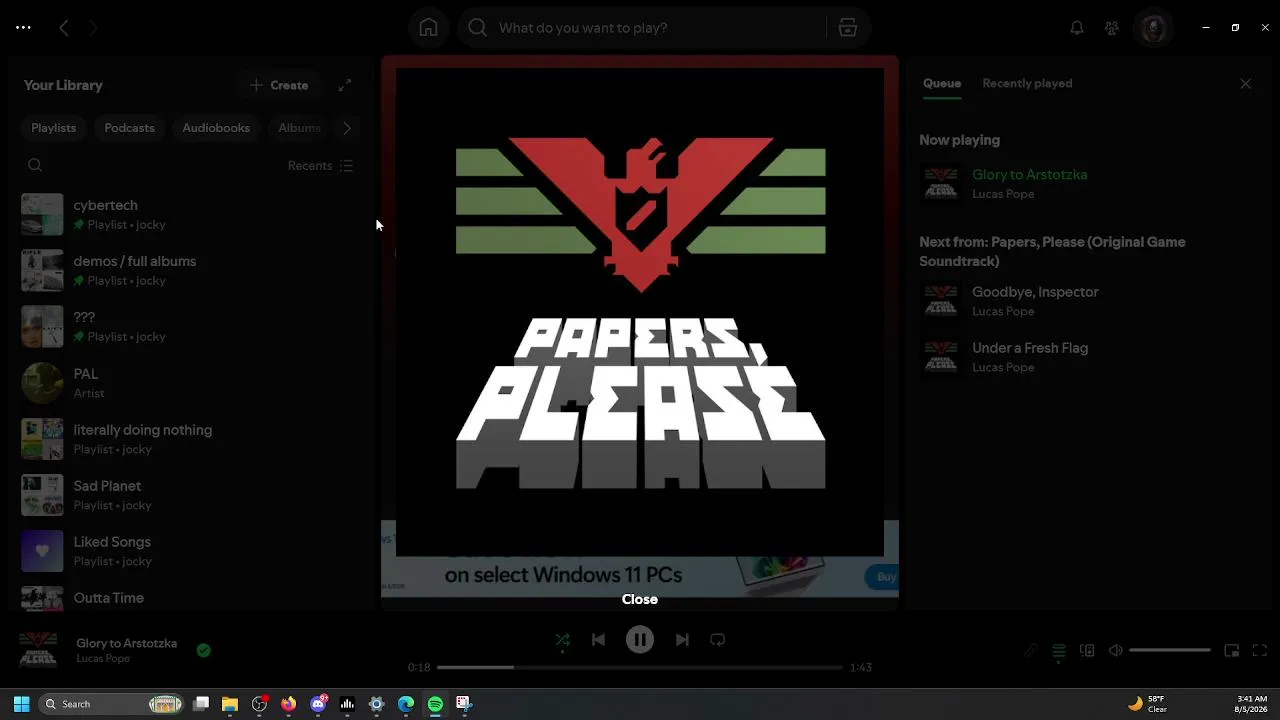Seek on the song progress bar
Screen dimensions: 1280x720
[640, 667]
